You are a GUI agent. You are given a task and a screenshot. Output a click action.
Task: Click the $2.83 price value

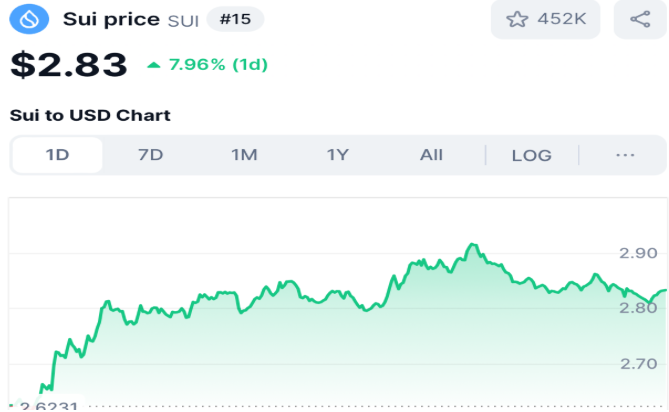pyautogui.click(x=69, y=65)
